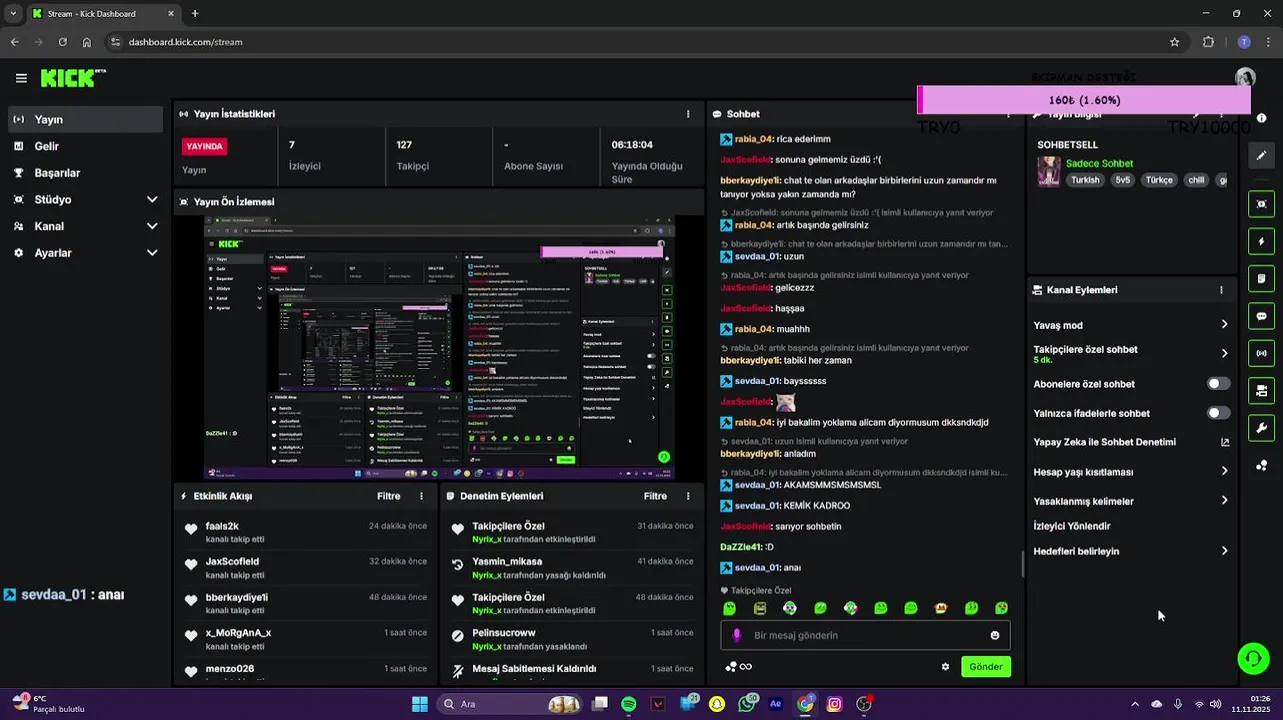Click the Turkish stream tag

[1085, 180]
